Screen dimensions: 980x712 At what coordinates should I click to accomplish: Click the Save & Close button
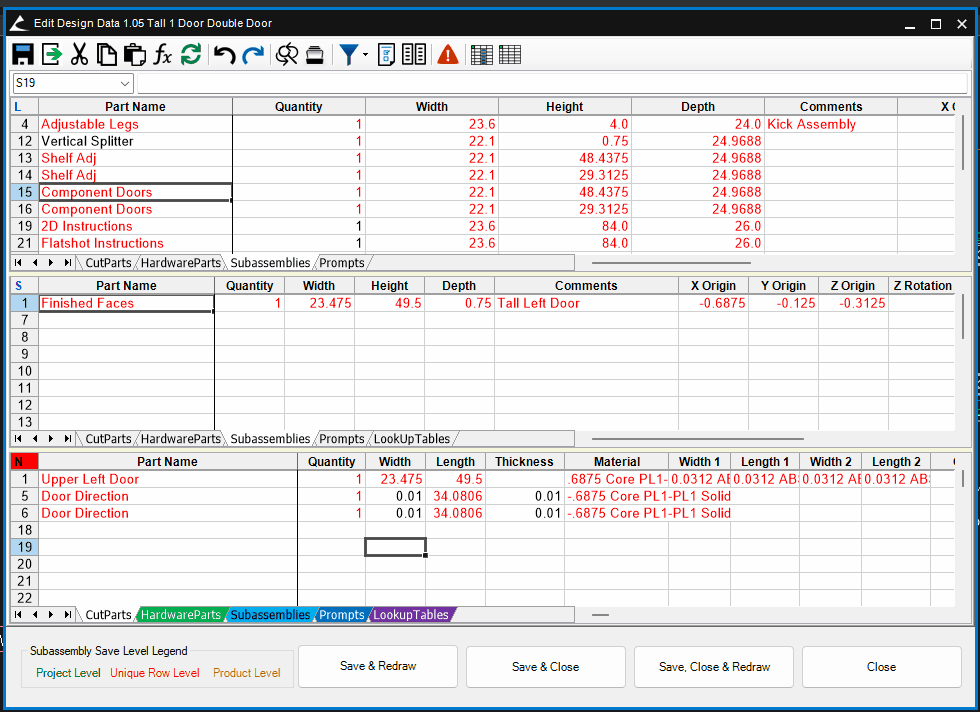pos(545,667)
